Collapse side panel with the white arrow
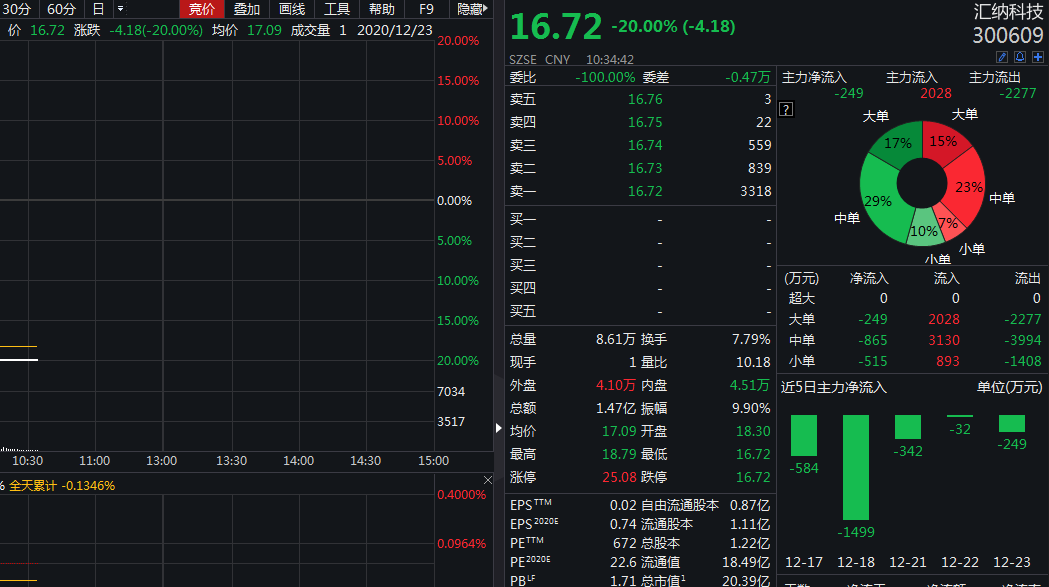1049x587 pixels. (498, 428)
